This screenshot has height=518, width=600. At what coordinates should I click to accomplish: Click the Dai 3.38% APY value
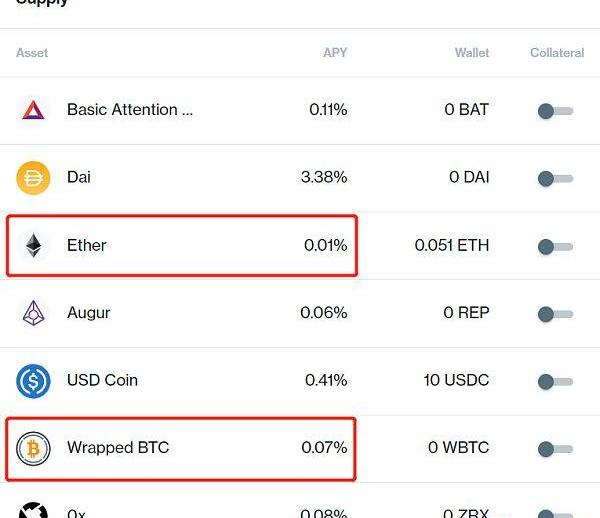[x=323, y=177]
